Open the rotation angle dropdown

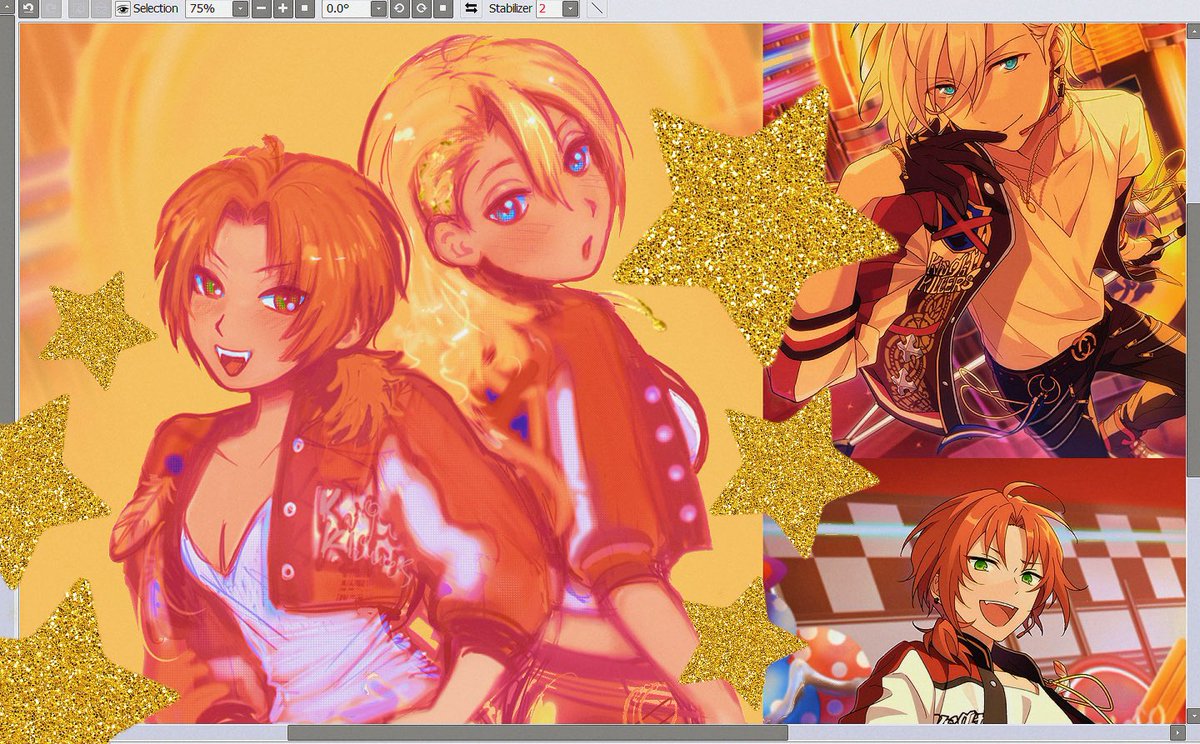379,8
